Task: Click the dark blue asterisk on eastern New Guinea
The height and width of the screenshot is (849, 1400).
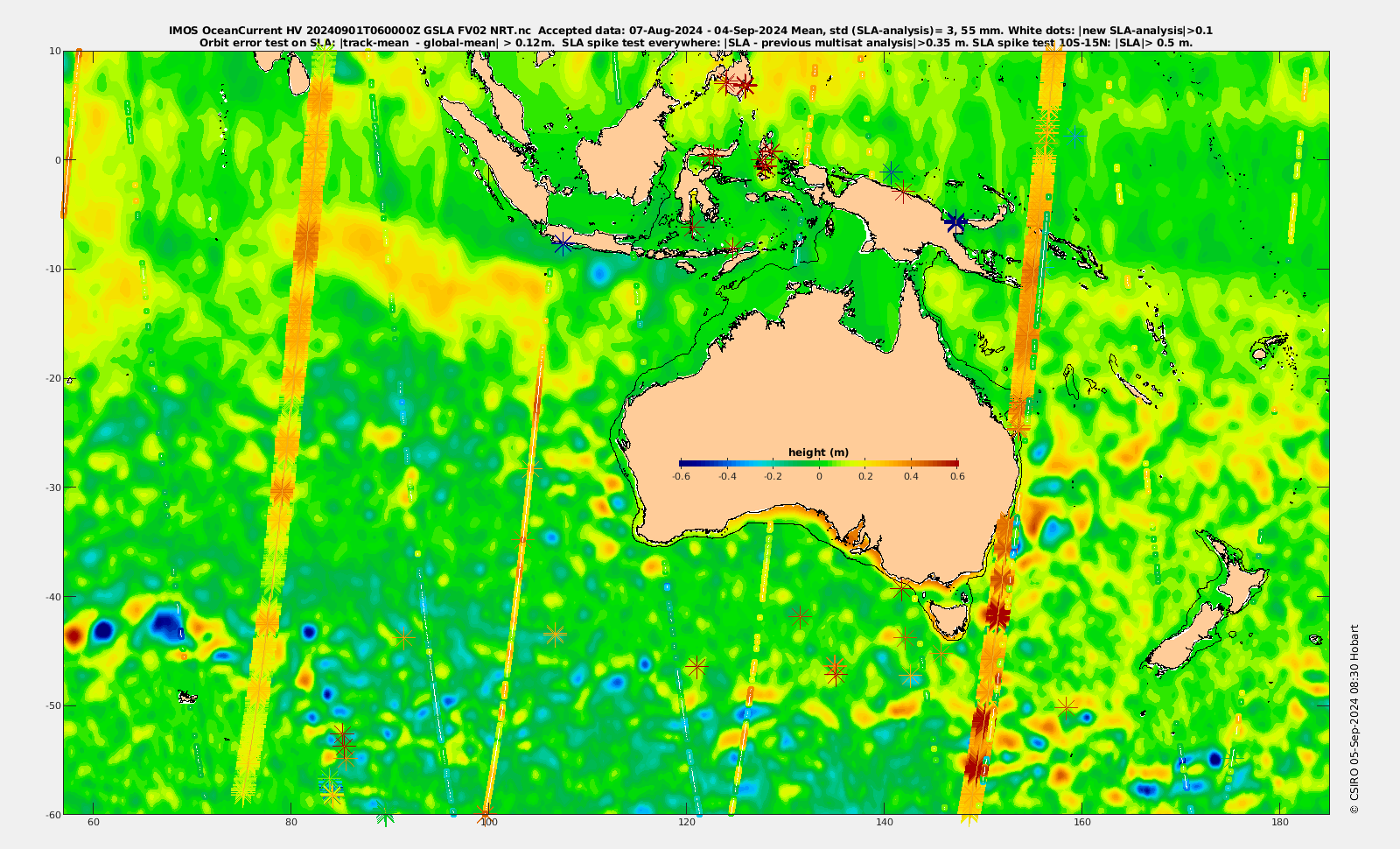Action: click(x=955, y=222)
